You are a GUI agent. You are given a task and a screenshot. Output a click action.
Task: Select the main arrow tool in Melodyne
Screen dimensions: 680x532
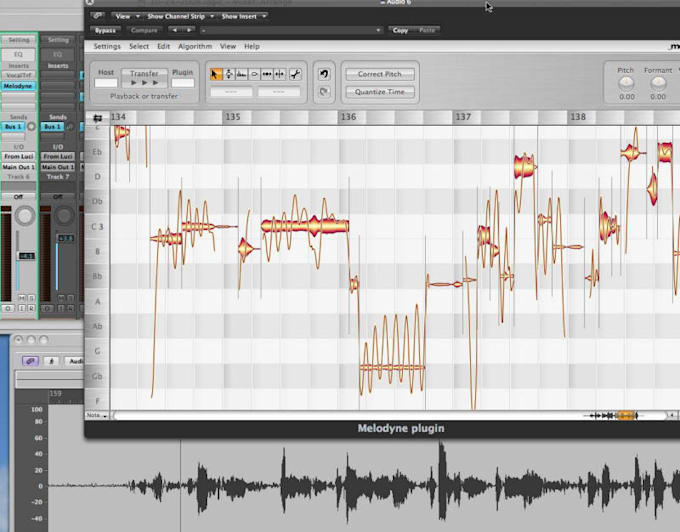point(216,74)
